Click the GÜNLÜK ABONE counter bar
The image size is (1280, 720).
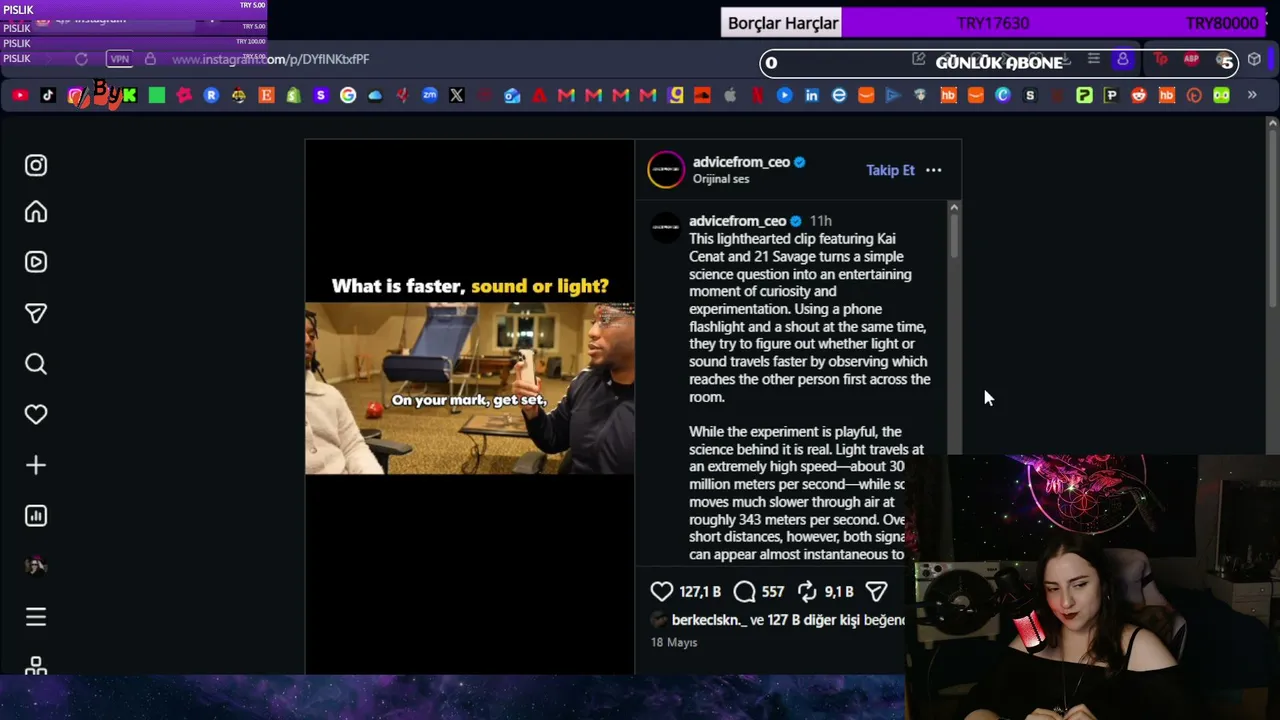pyautogui.click(x=999, y=63)
